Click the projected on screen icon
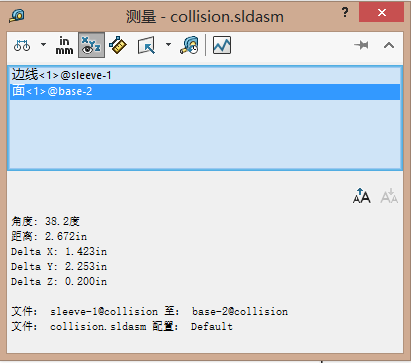Screen dimensions: 411x363 click(x=146, y=45)
